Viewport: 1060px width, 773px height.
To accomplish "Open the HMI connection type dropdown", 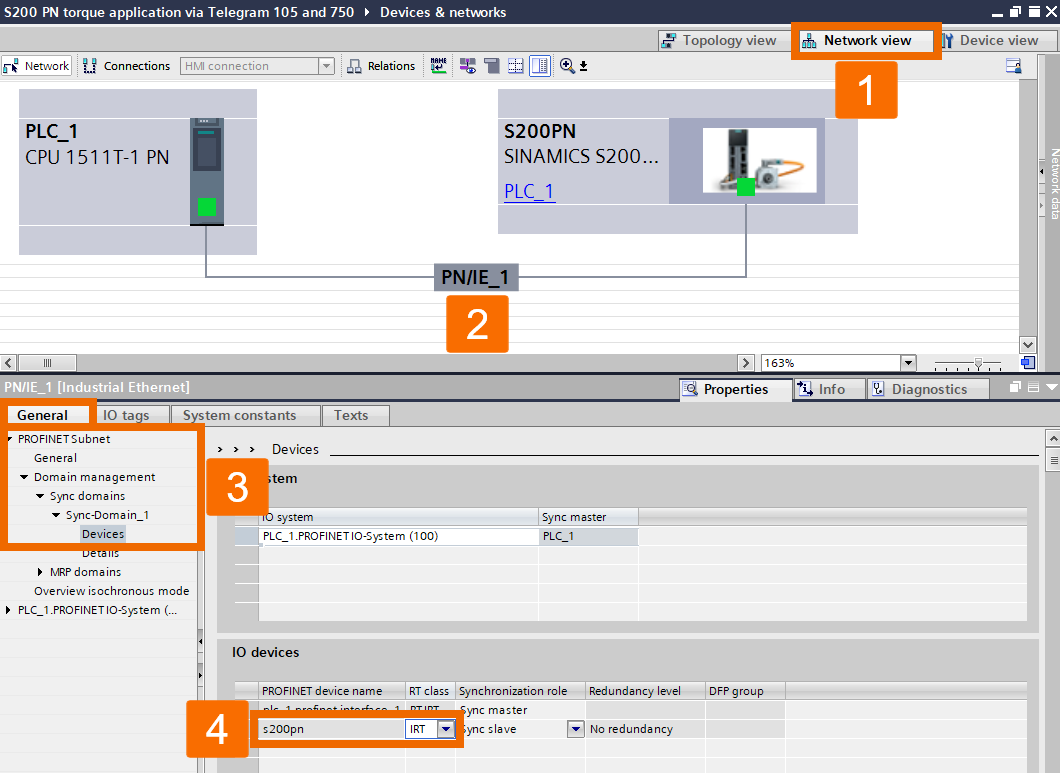I will (327, 66).
